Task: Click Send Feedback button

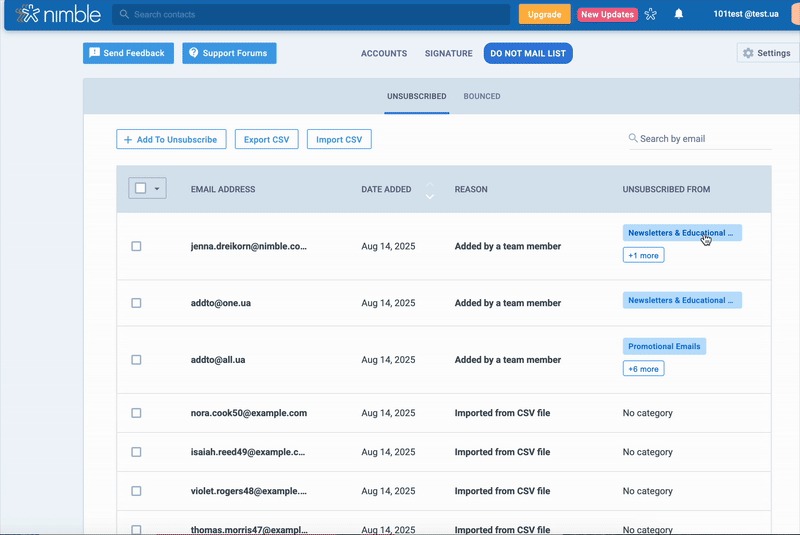Action: [x=128, y=53]
